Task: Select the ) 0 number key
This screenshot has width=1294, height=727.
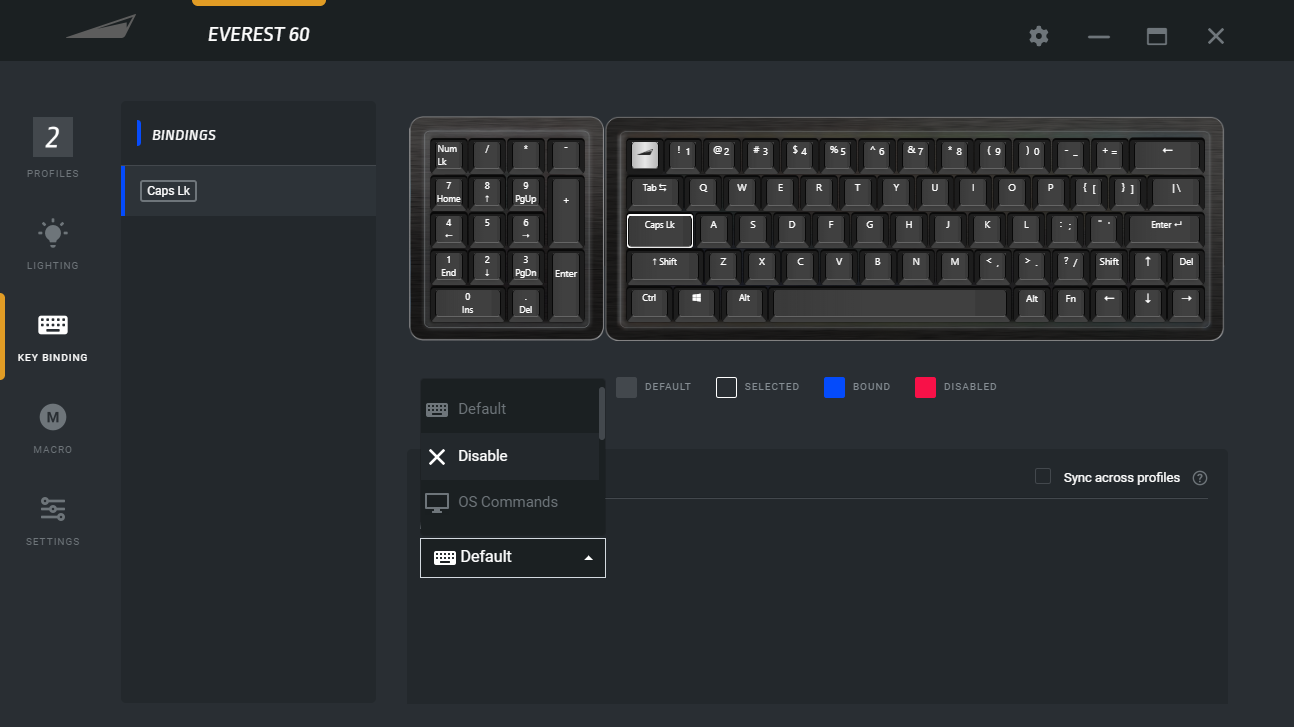Action: click(1032, 154)
